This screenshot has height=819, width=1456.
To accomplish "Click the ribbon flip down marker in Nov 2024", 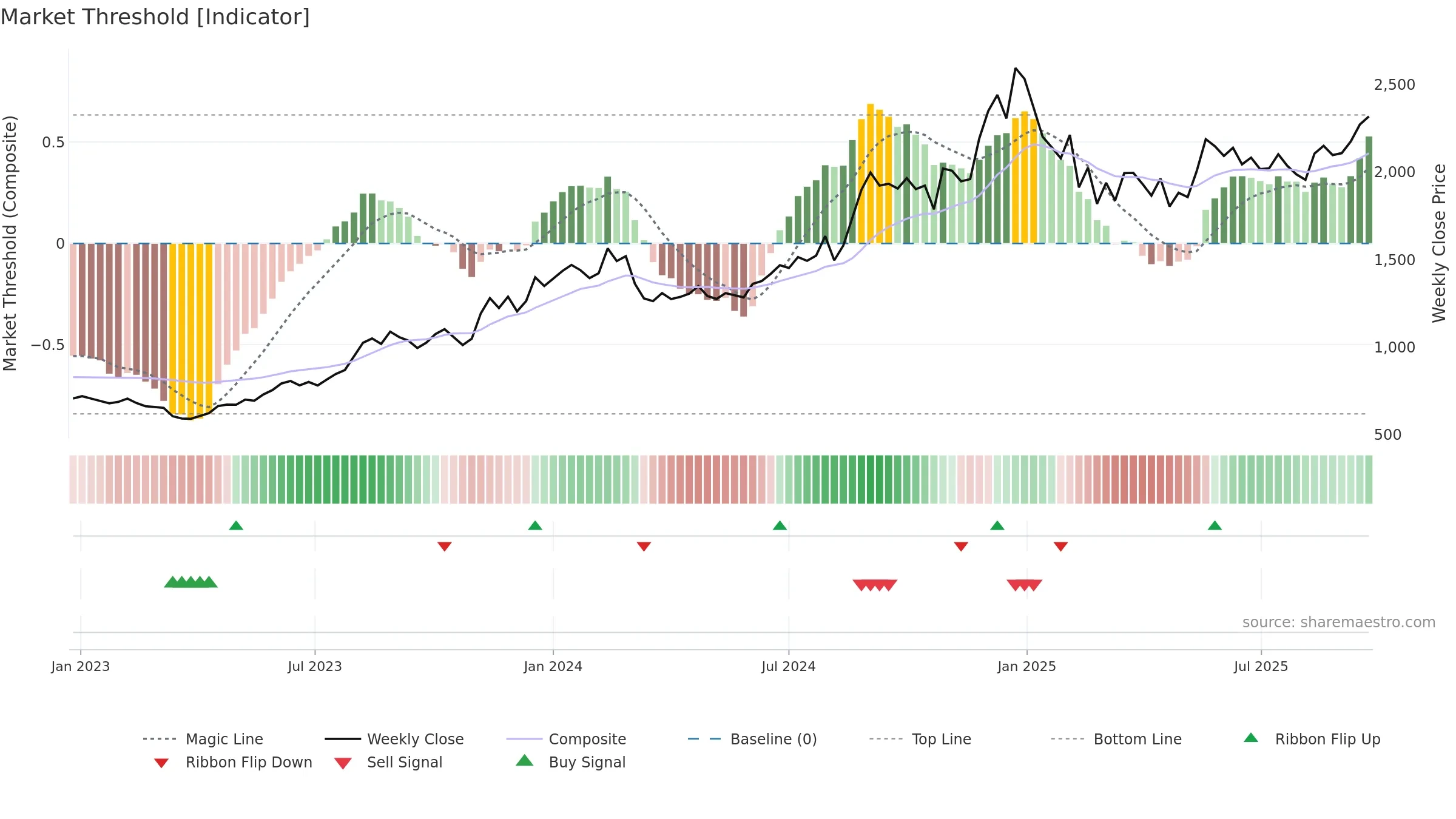I will coord(961,547).
